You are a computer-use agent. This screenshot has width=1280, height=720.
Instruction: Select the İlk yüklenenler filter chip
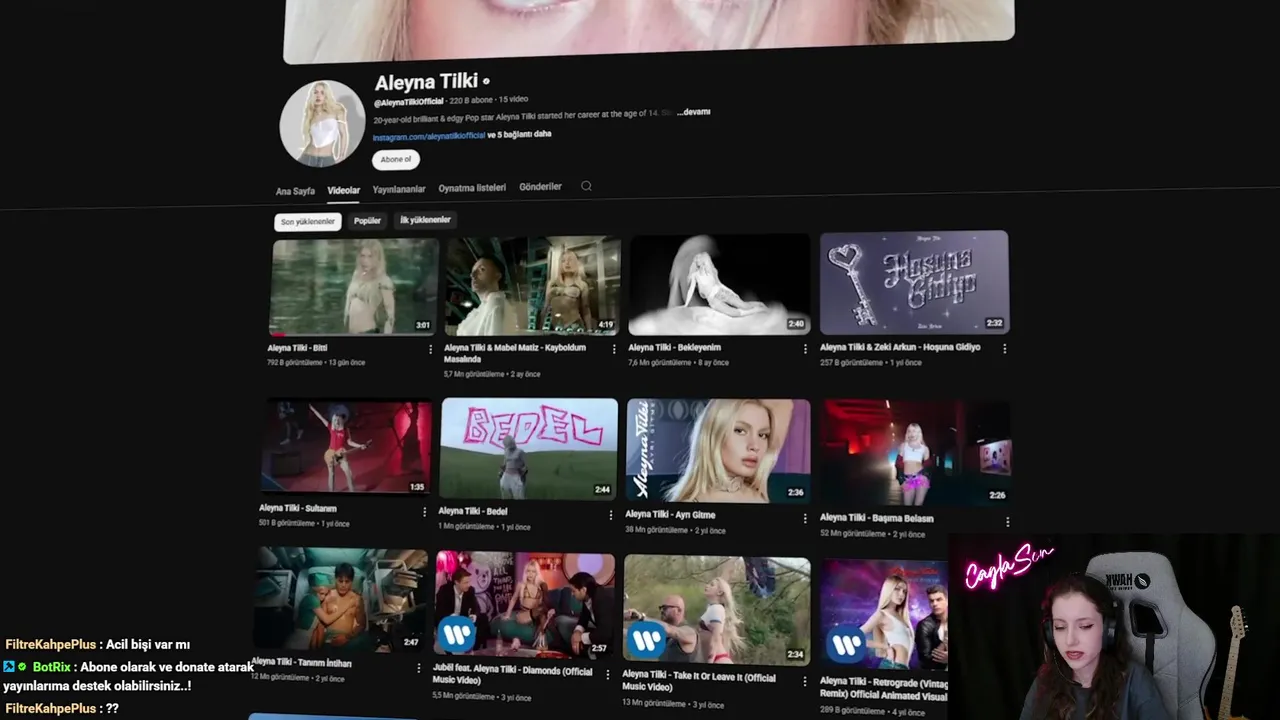click(x=425, y=220)
